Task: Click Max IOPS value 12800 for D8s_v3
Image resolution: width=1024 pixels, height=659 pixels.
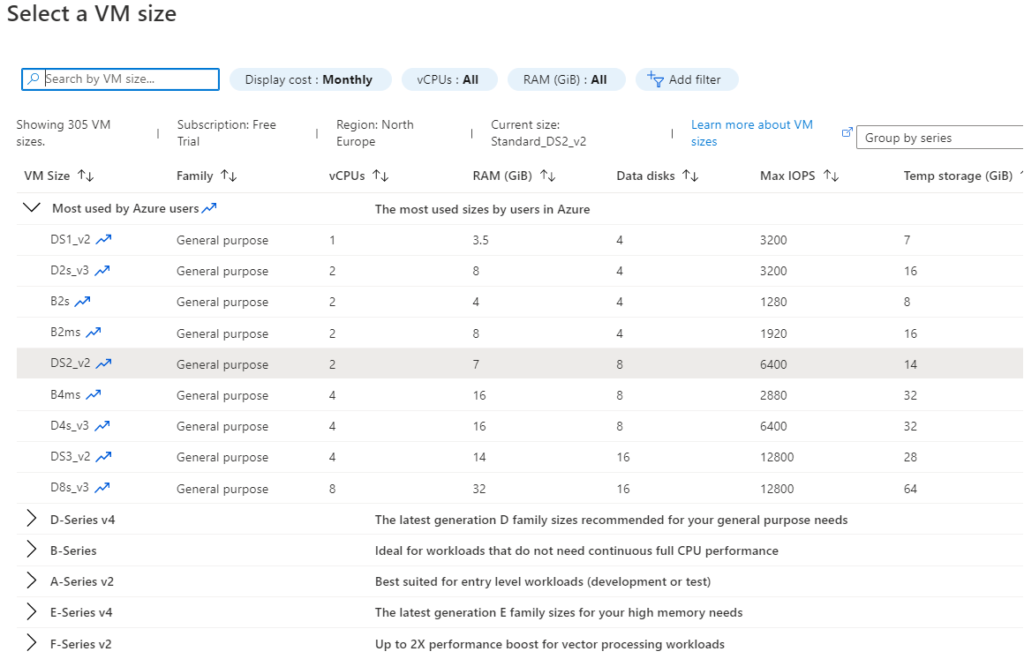Action: coord(777,489)
